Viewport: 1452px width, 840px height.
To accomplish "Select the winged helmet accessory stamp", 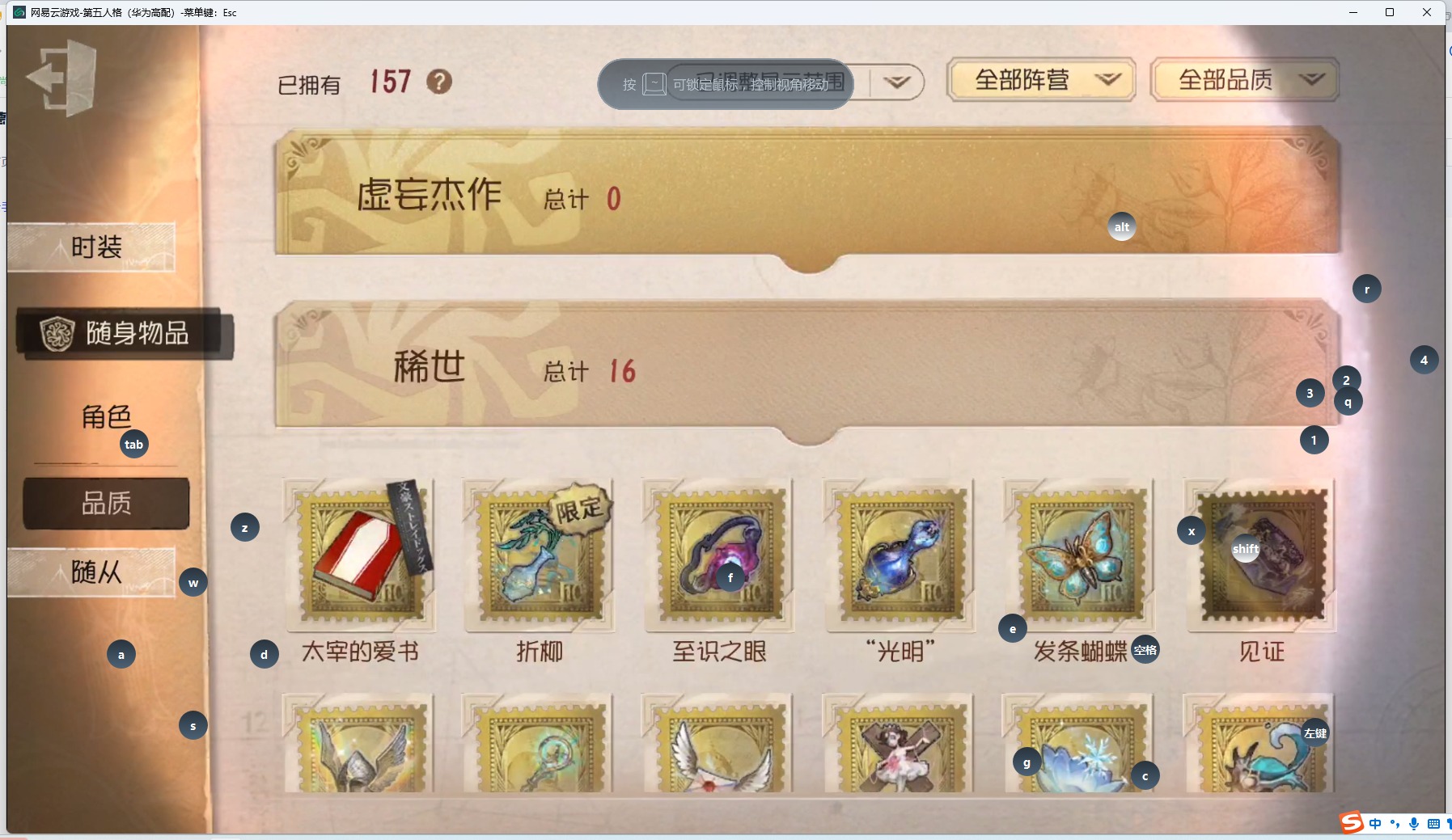I will 360,744.
